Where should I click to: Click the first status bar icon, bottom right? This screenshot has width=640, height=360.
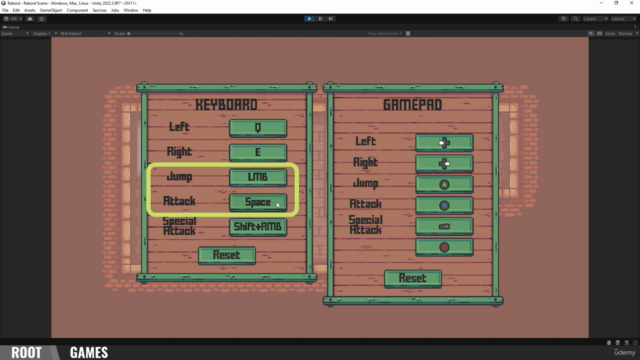tap(609, 343)
